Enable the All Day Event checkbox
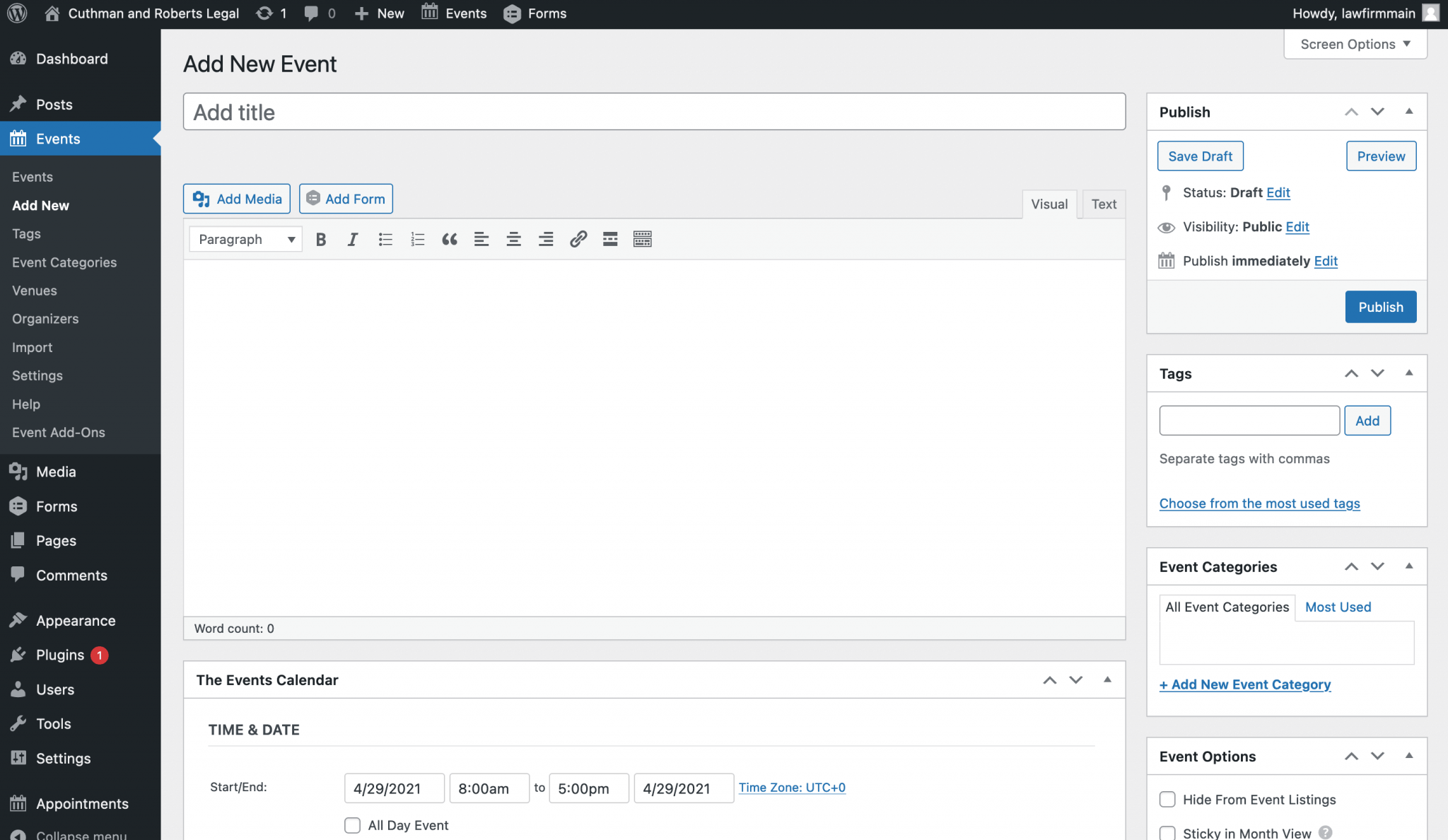Viewport: 1448px width, 840px height. (x=352, y=825)
